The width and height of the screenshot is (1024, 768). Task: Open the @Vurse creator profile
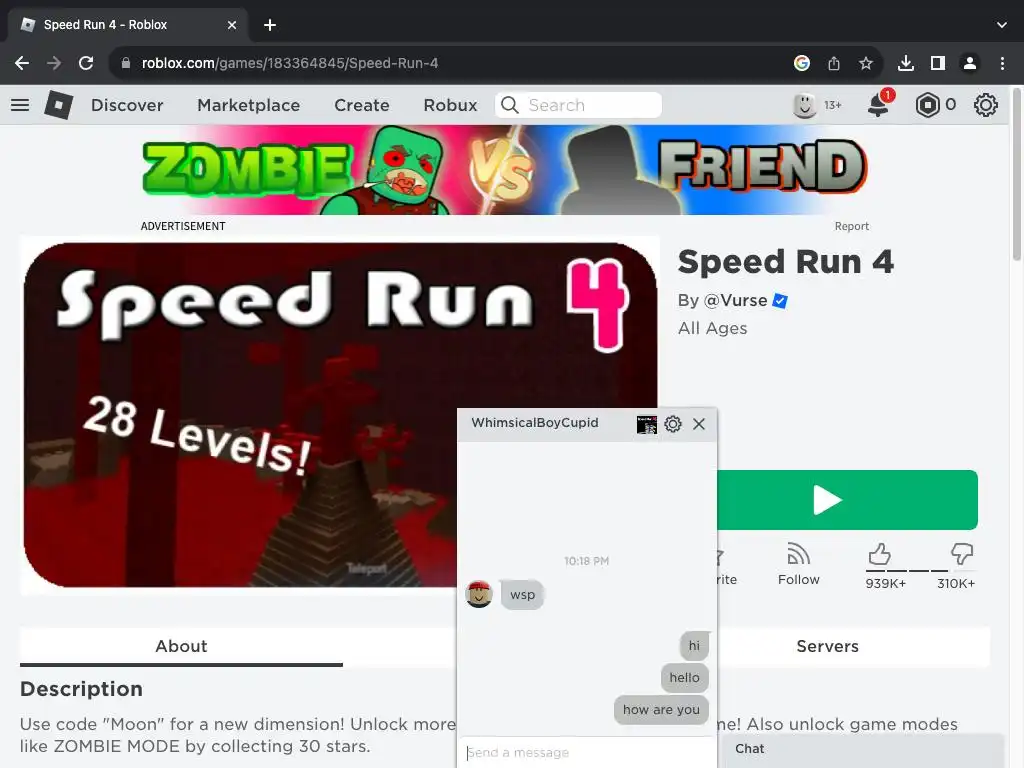[x=735, y=300]
